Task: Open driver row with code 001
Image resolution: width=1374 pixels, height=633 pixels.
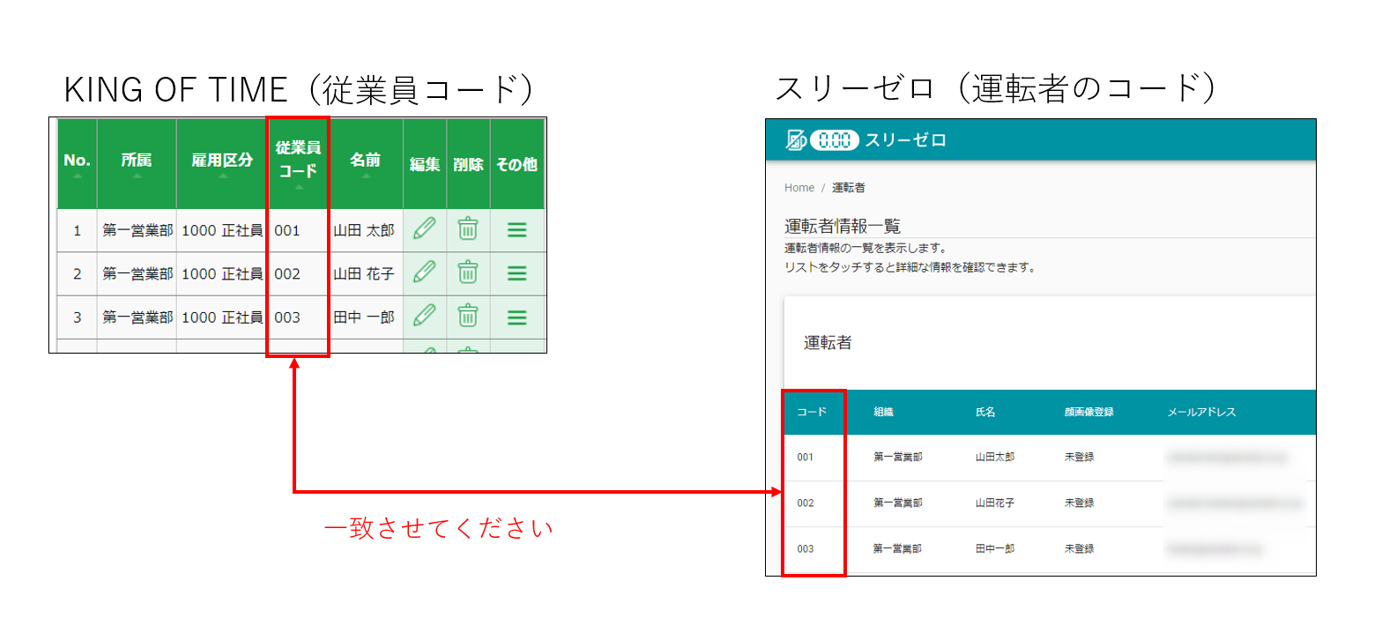Action: point(1050,457)
